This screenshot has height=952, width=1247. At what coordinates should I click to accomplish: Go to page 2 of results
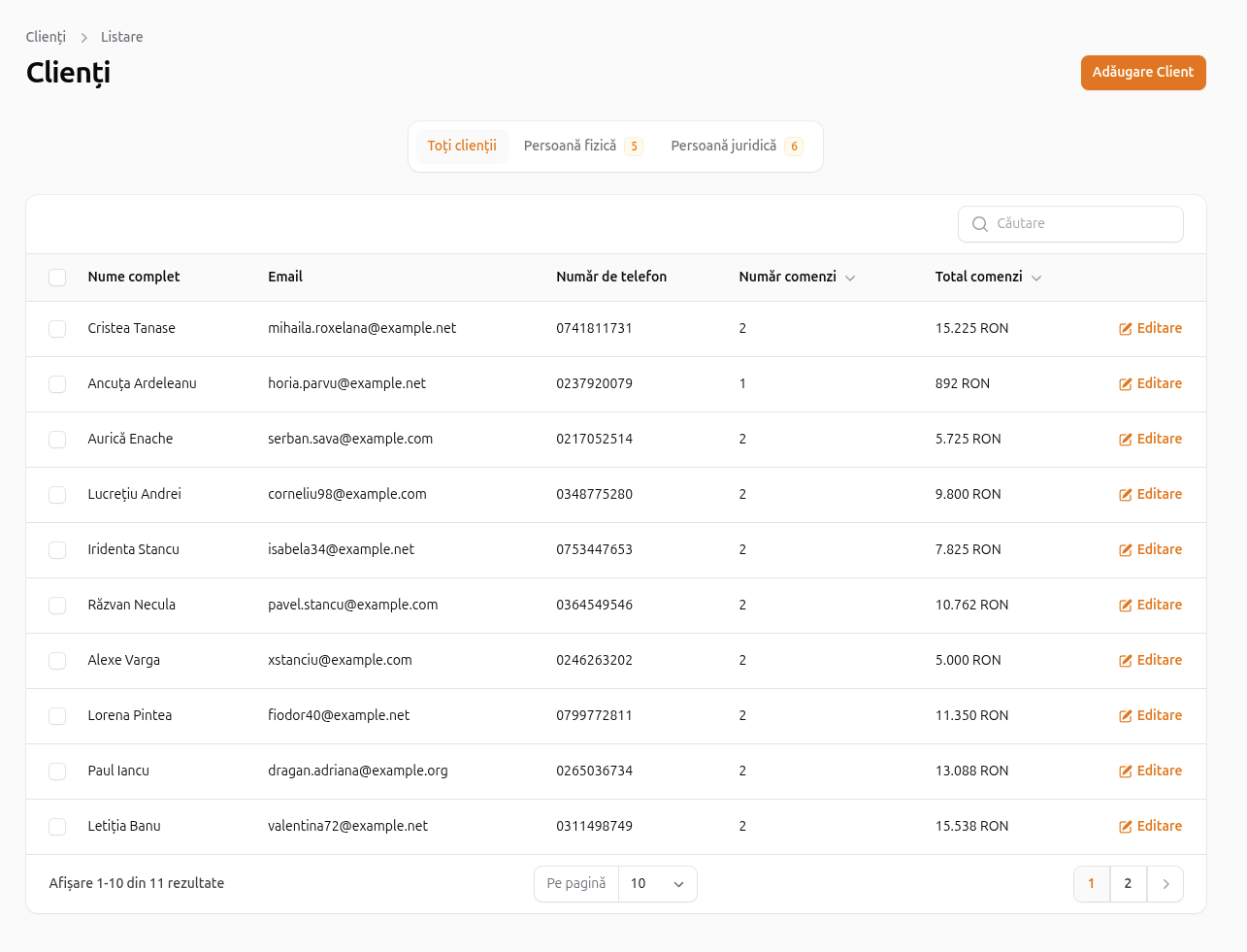tap(1128, 884)
